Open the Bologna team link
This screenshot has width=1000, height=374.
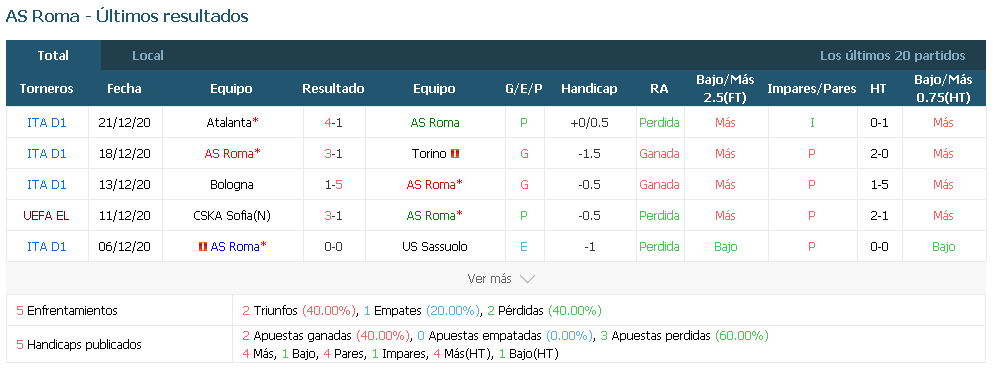[x=232, y=185]
